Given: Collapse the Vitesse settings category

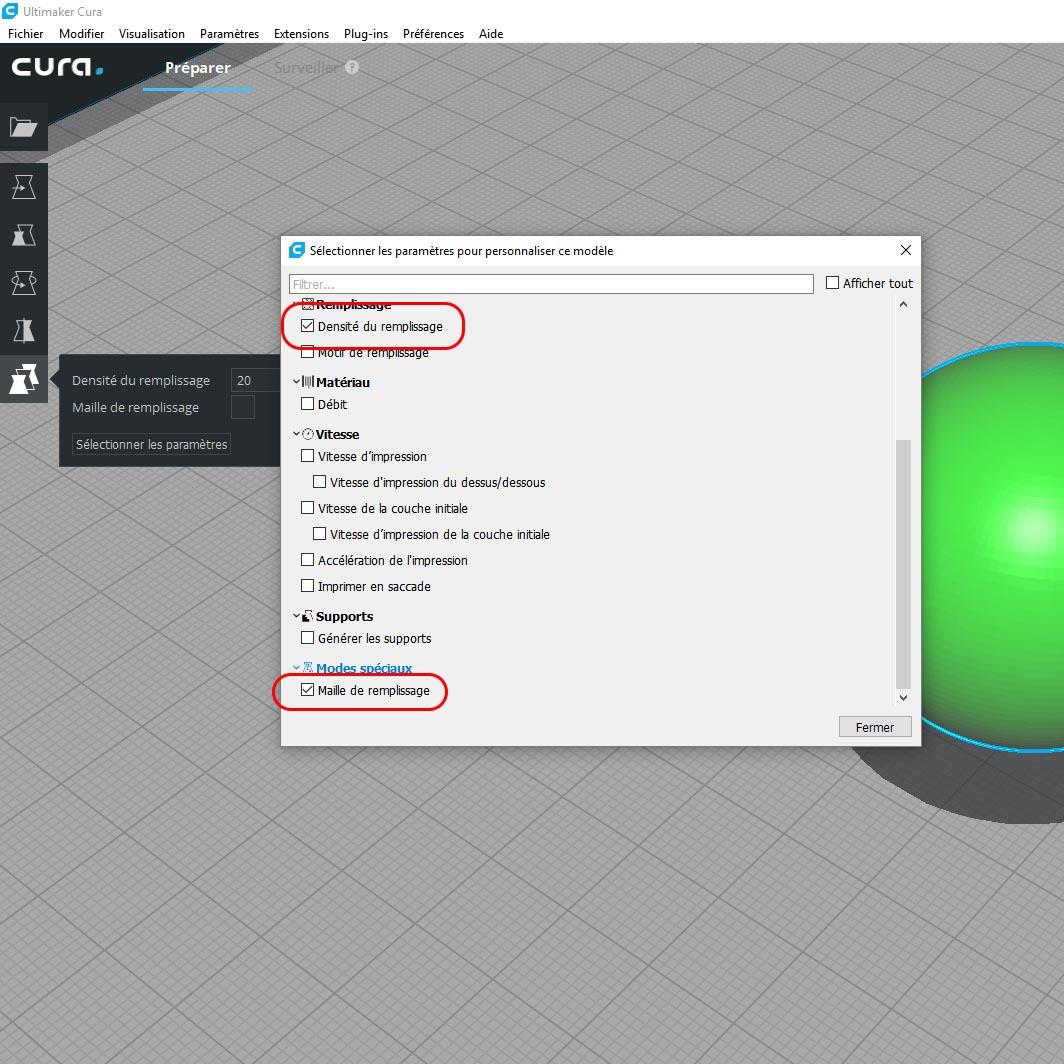Looking at the screenshot, I should tap(297, 434).
